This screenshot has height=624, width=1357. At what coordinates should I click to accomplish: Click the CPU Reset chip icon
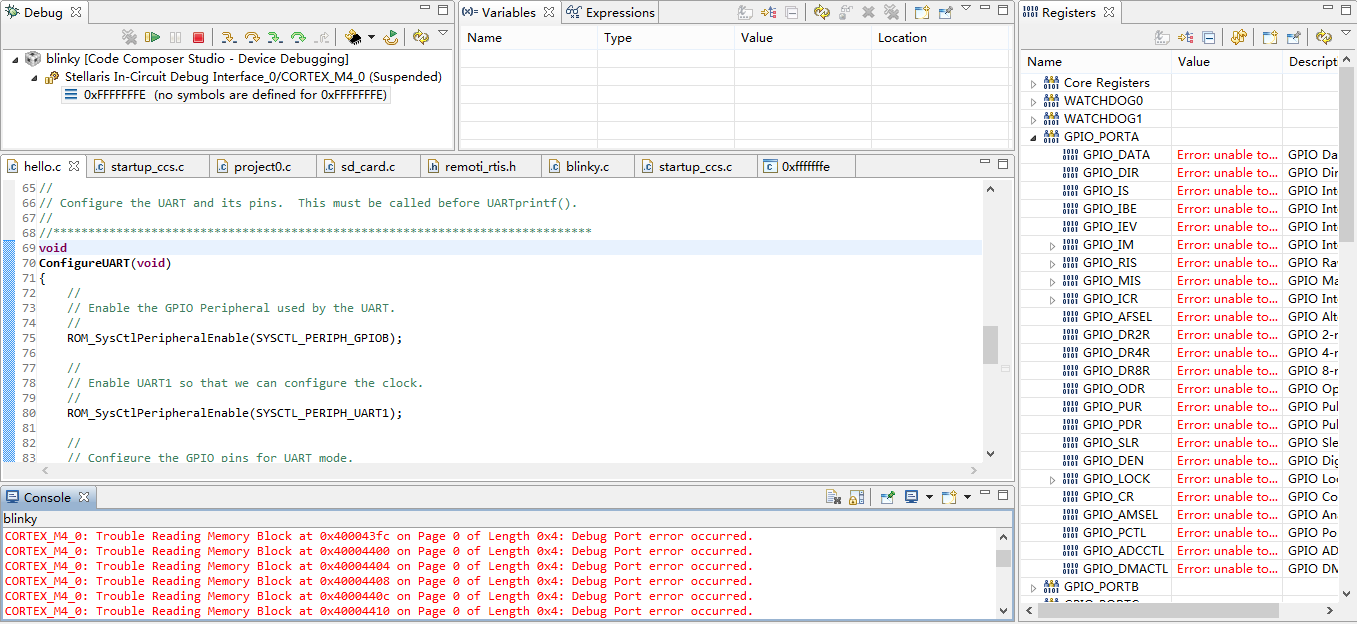tap(353, 38)
